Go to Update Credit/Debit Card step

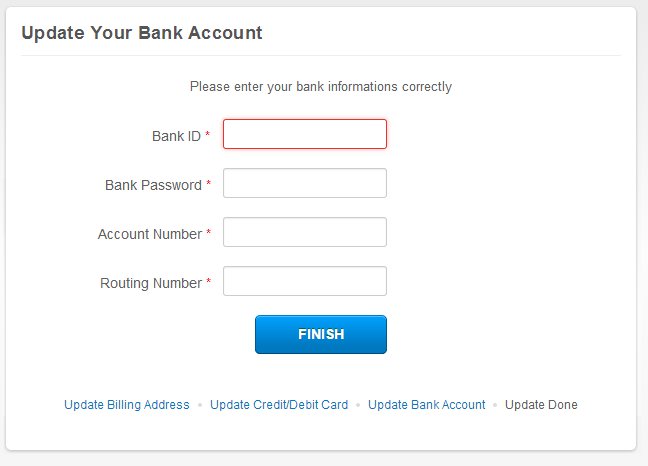pos(279,405)
